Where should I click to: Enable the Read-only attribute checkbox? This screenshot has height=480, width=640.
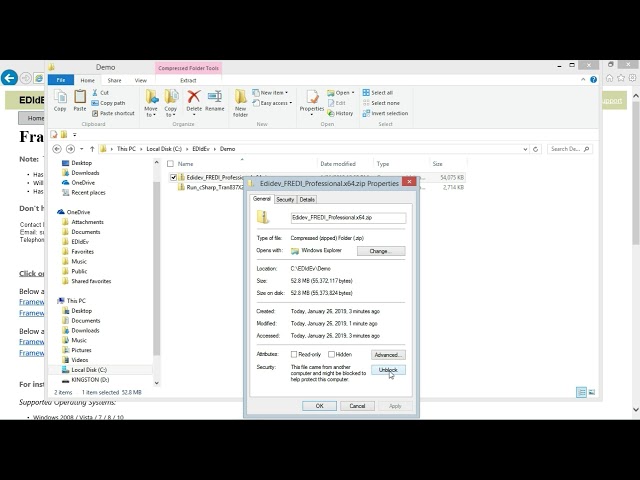click(294, 354)
